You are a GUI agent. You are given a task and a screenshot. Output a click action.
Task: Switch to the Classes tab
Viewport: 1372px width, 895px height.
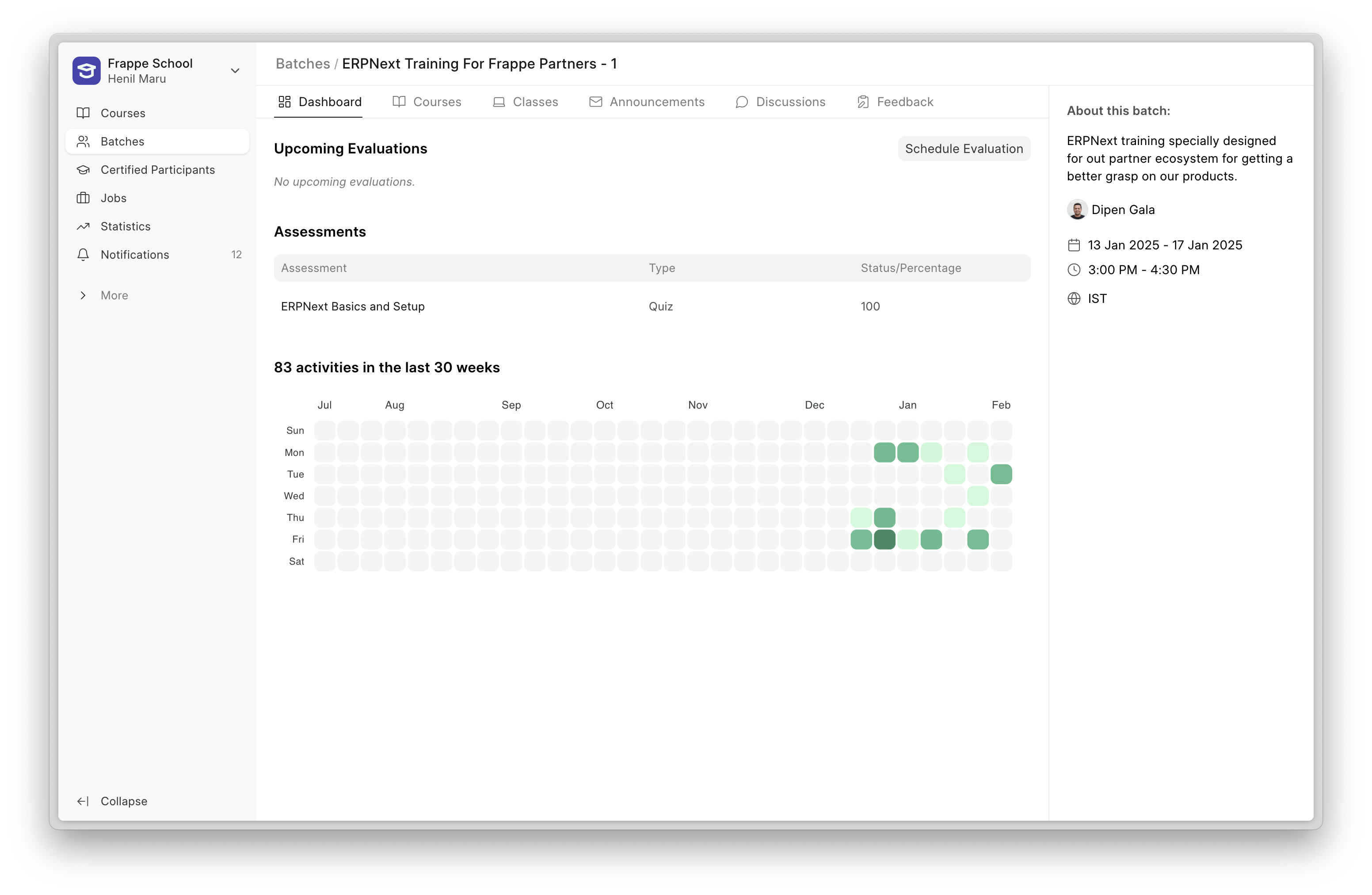pyautogui.click(x=525, y=102)
